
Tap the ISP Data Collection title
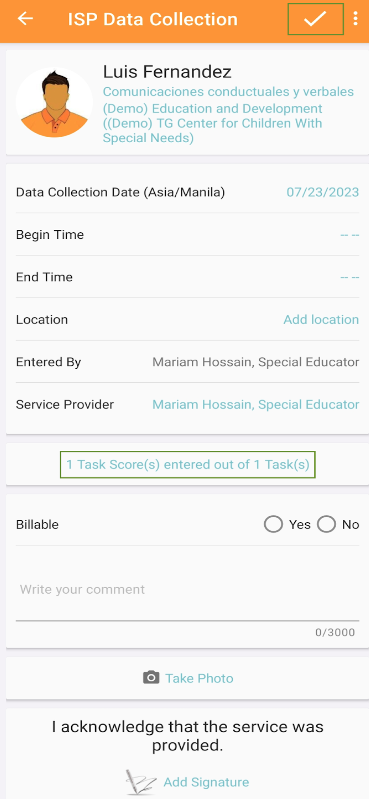[152, 19]
